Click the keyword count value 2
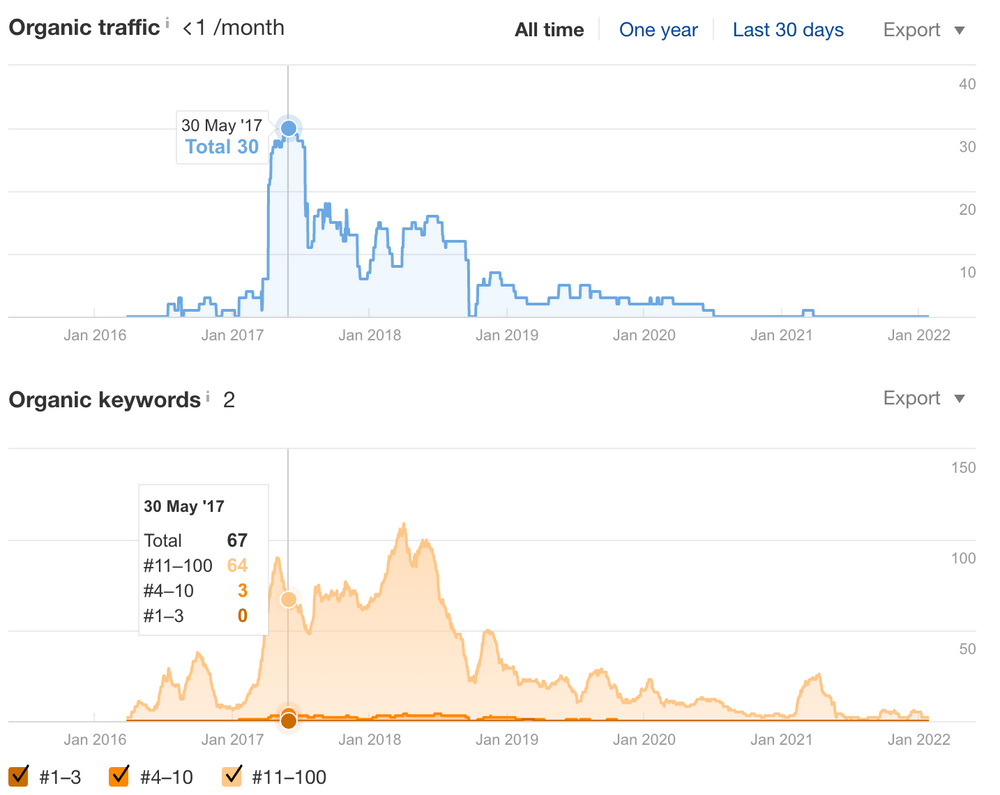The height and width of the screenshot is (795, 1000). 229,399
